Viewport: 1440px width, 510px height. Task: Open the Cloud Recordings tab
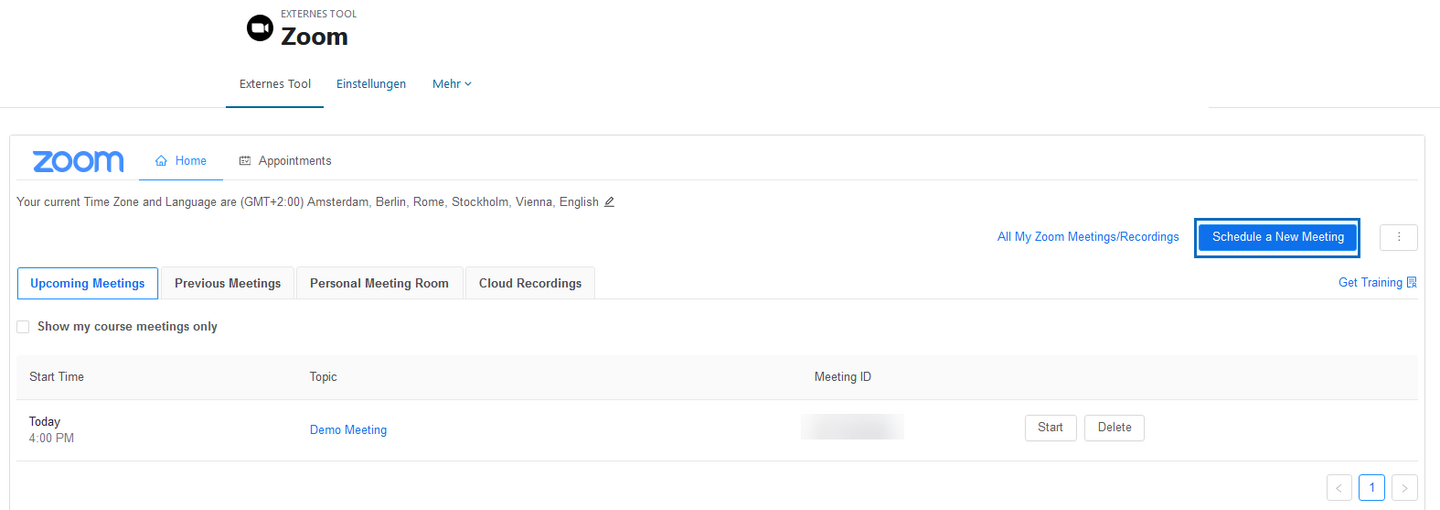(530, 283)
